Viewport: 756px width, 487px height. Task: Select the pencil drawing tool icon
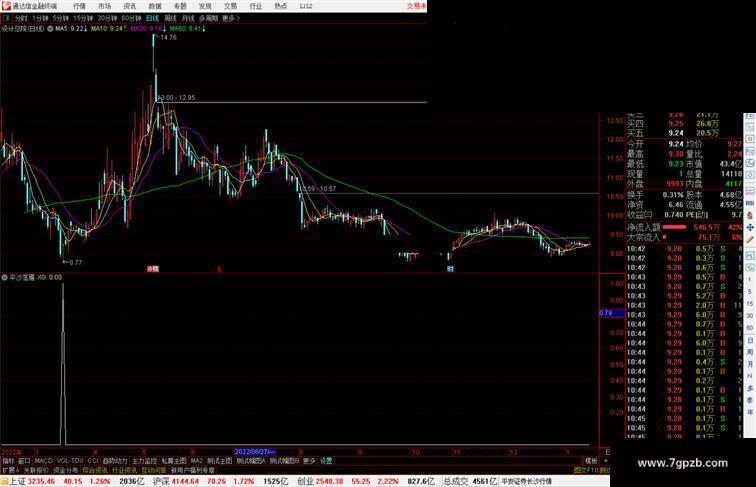tap(750, 240)
